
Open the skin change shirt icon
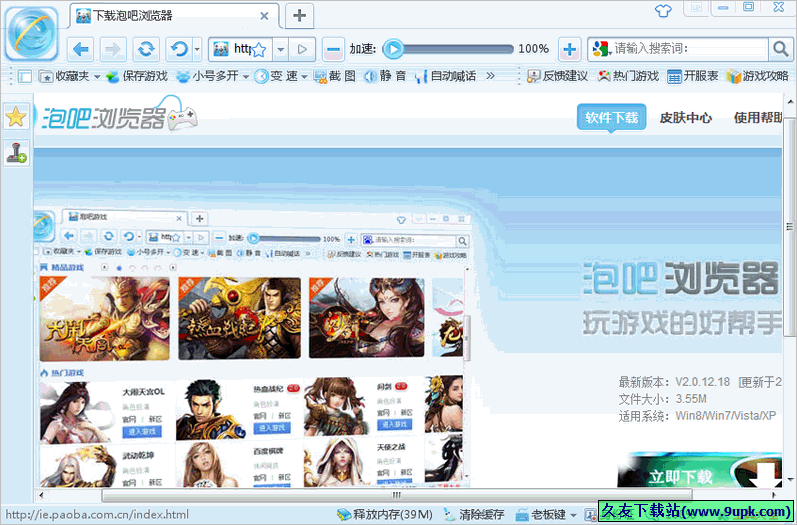point(663,10)
